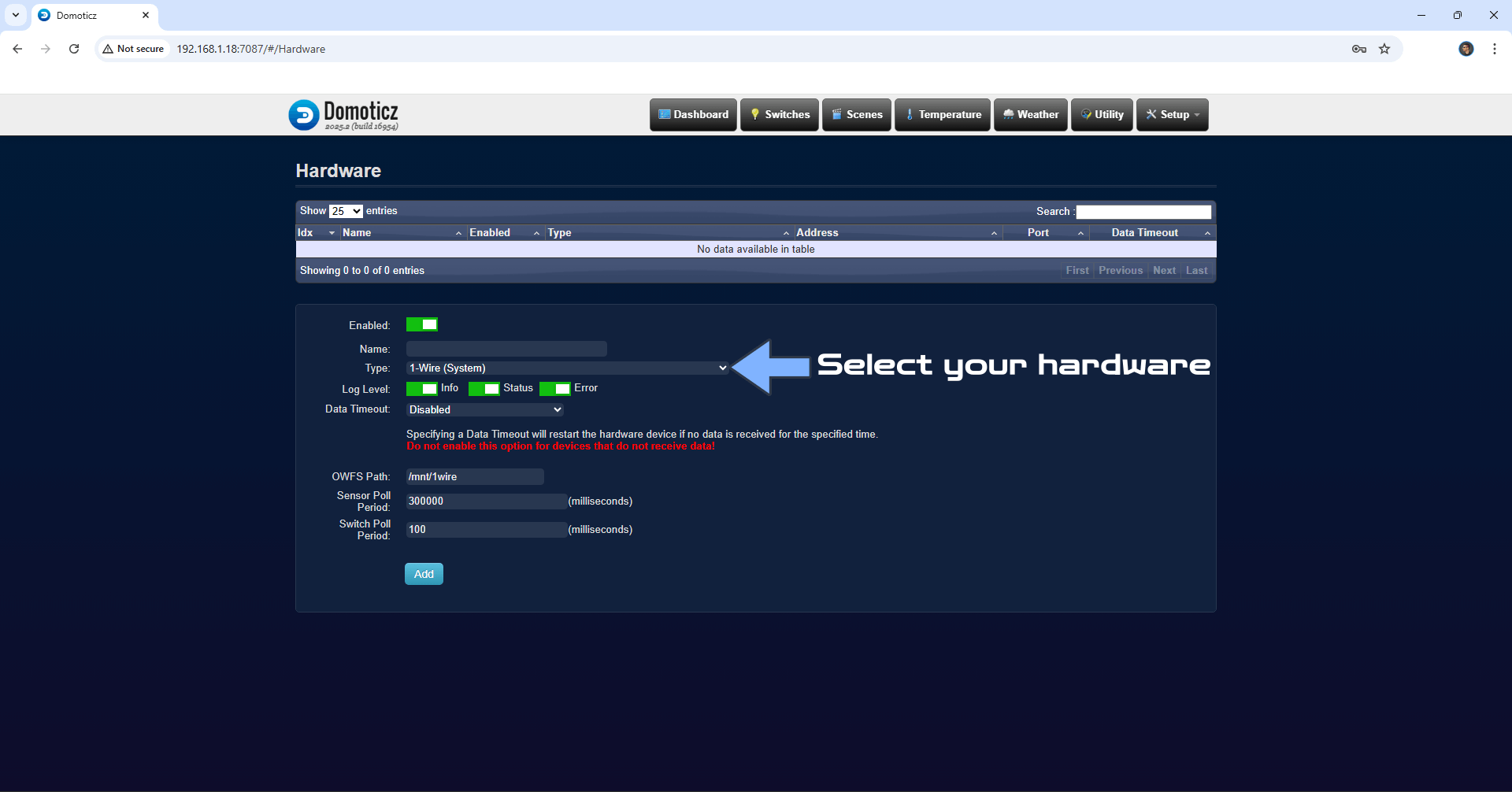Open the Dashboard from the navigation bar
Viewport: 1512px width, 792px height.
pos(693,114)
